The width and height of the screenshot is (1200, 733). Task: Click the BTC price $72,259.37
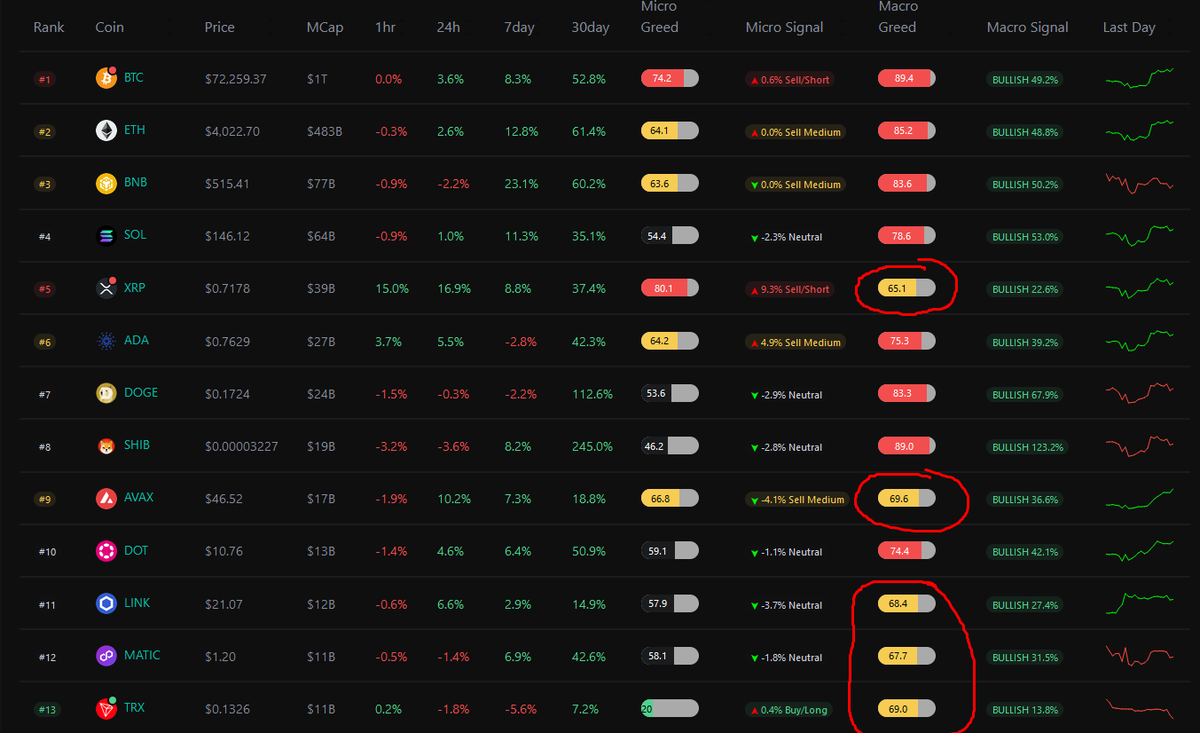click(236, 78)
